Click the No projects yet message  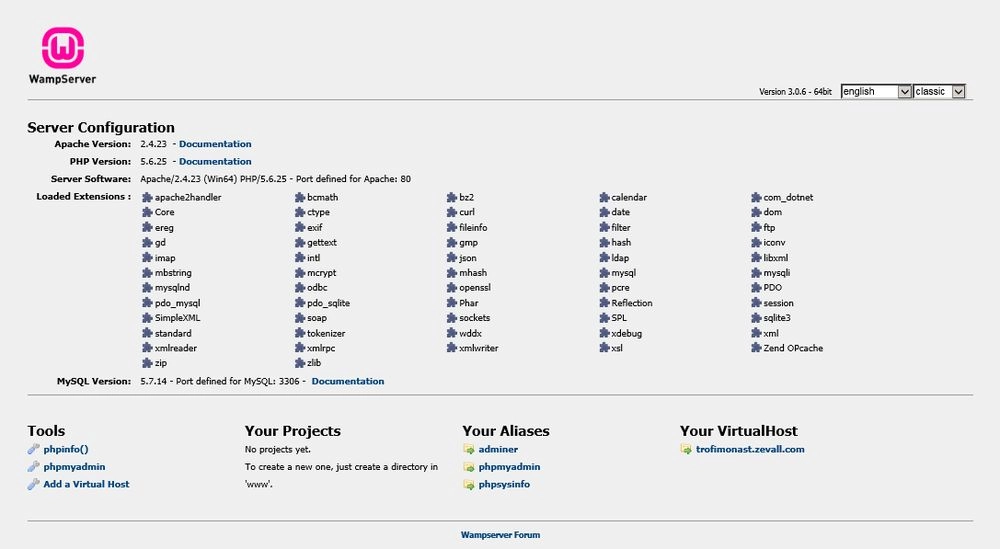pos(278,450)
